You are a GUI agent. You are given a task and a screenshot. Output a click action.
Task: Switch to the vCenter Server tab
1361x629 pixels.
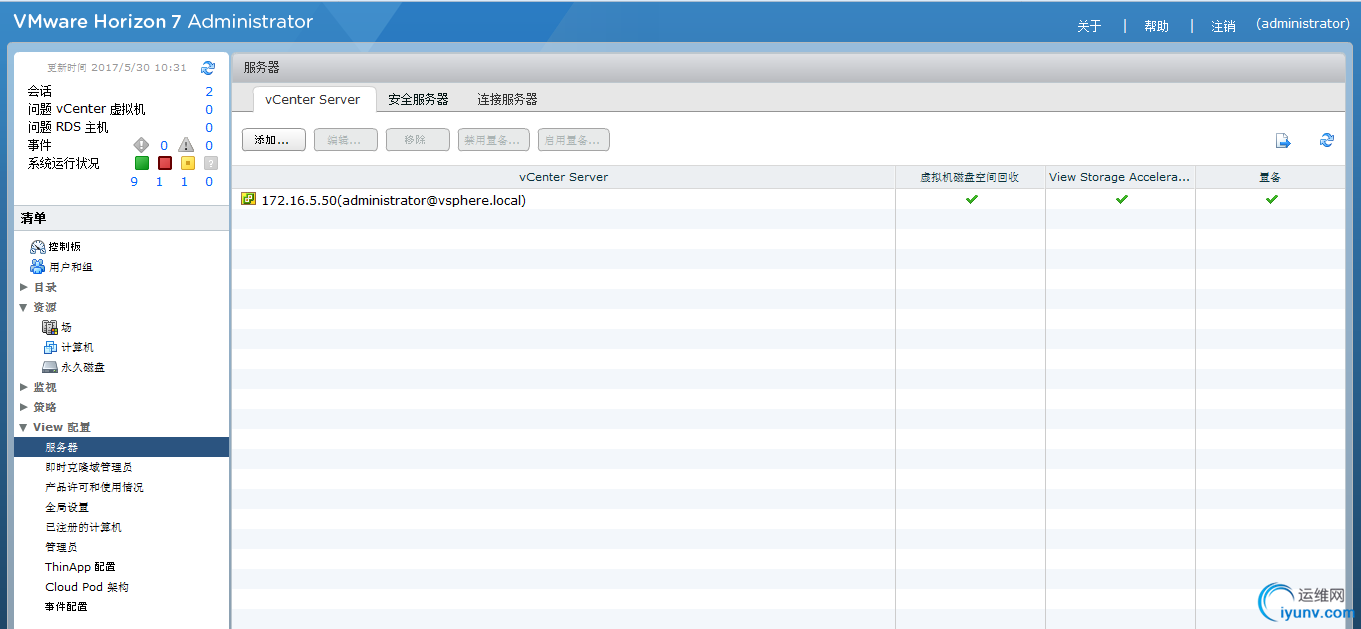[x=313, y=99]
